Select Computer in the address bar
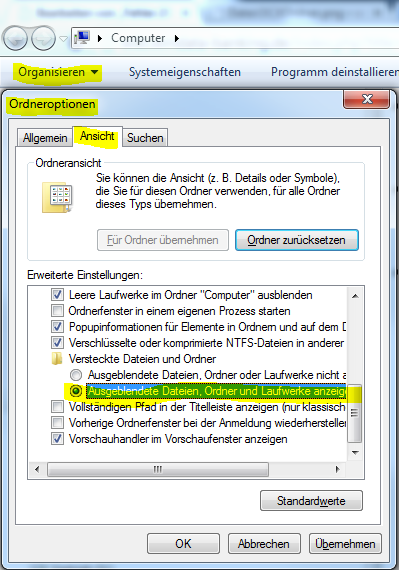 tap(138, 38)
